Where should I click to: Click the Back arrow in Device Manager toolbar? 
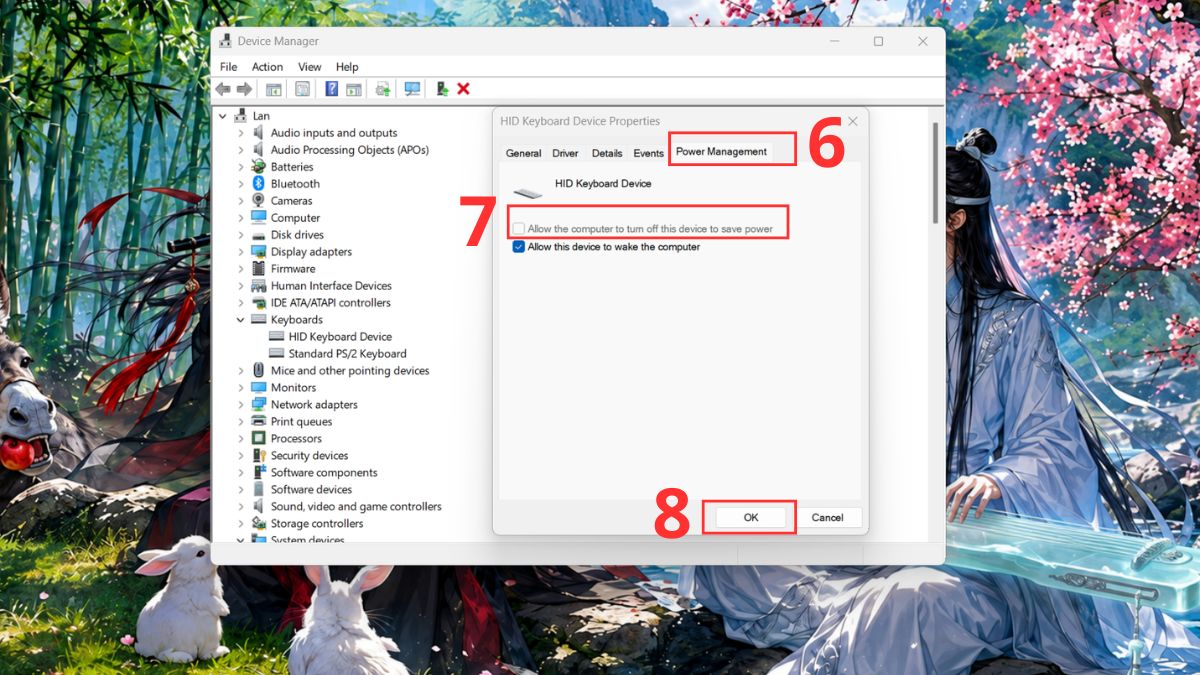click(x=223, y=89)
